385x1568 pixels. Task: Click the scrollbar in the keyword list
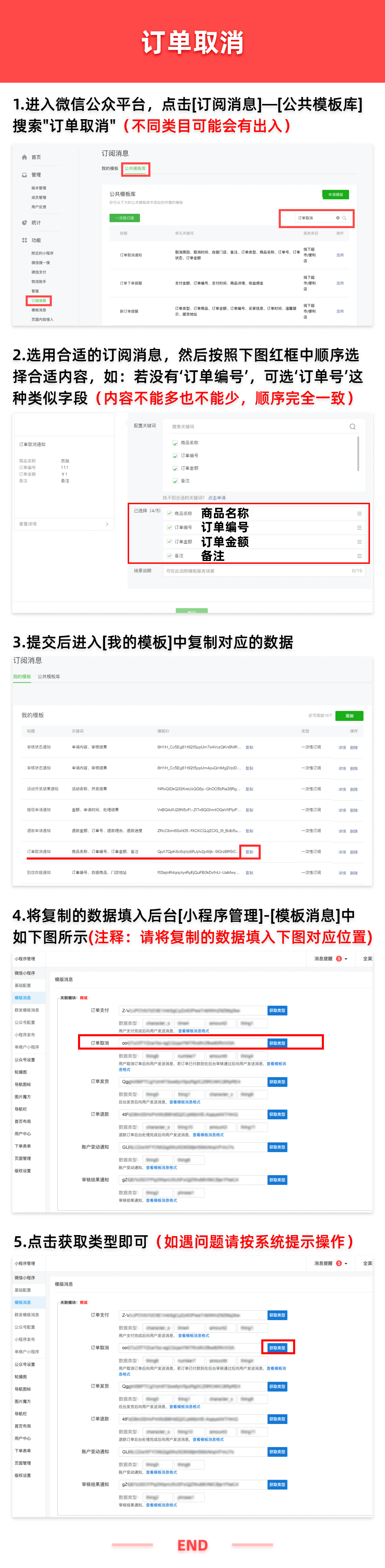tap(358, 453)
